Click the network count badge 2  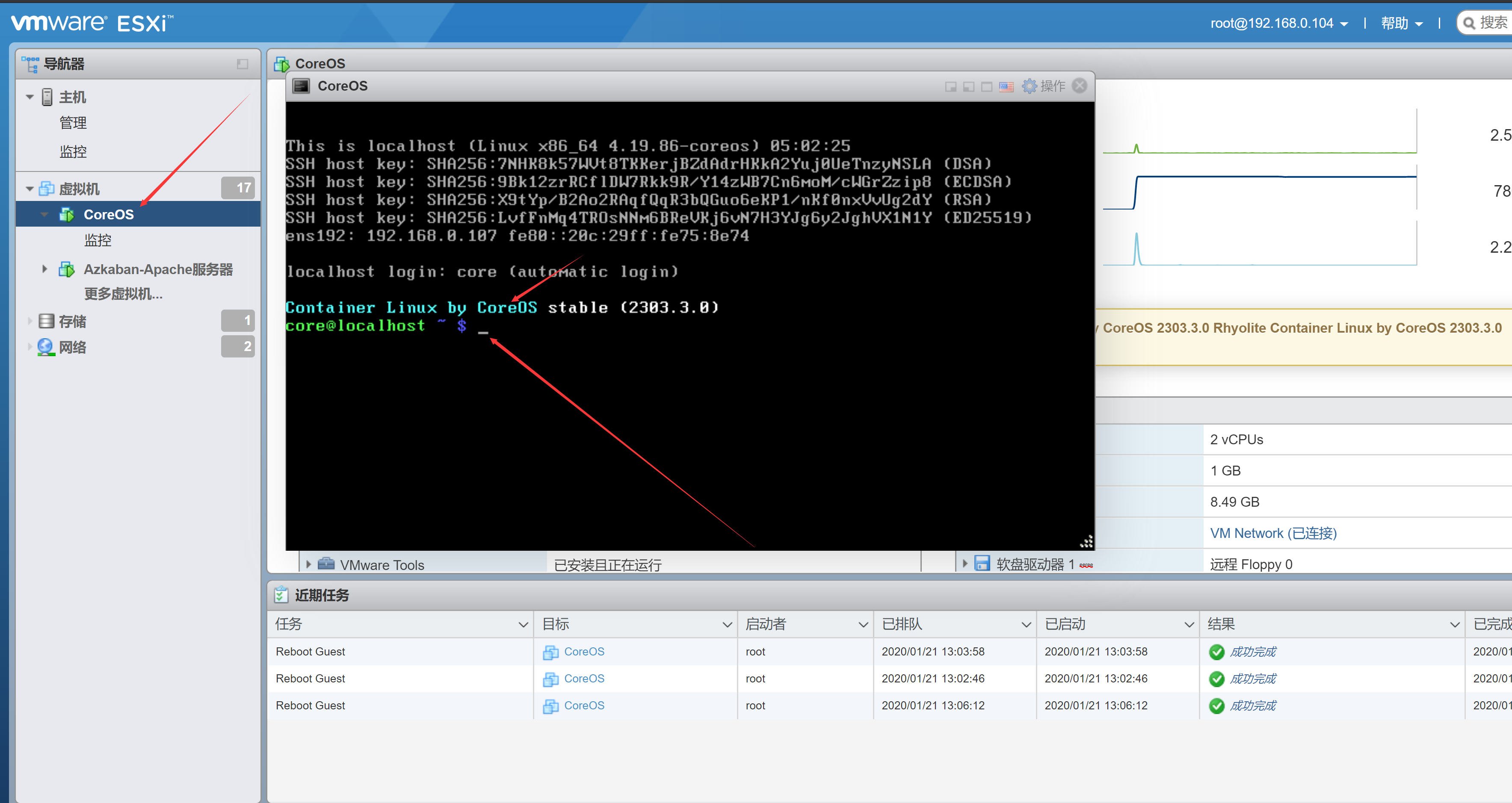pyautogui.click(x=238, y=346)
